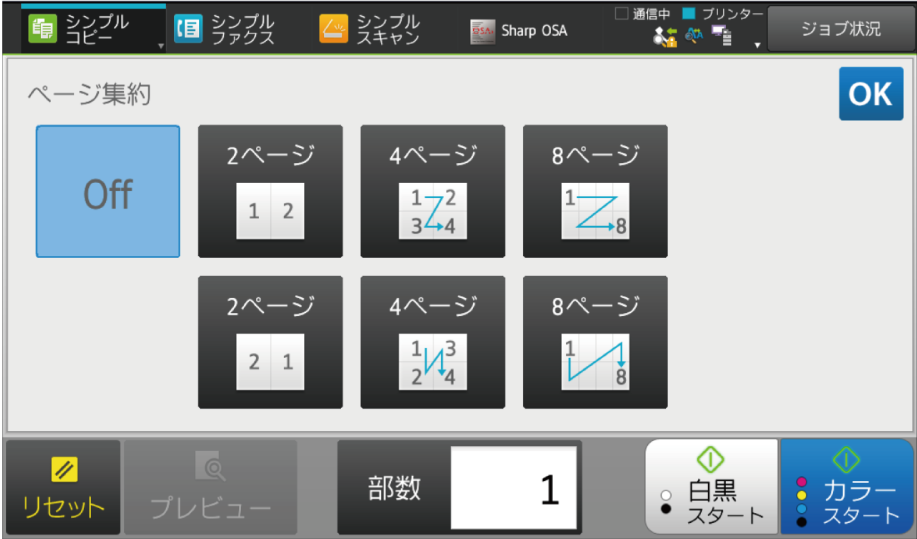The width and height of the screenshot is (917, 539).
Task: Expand the status area dropdown arrow
Action: 757,45
